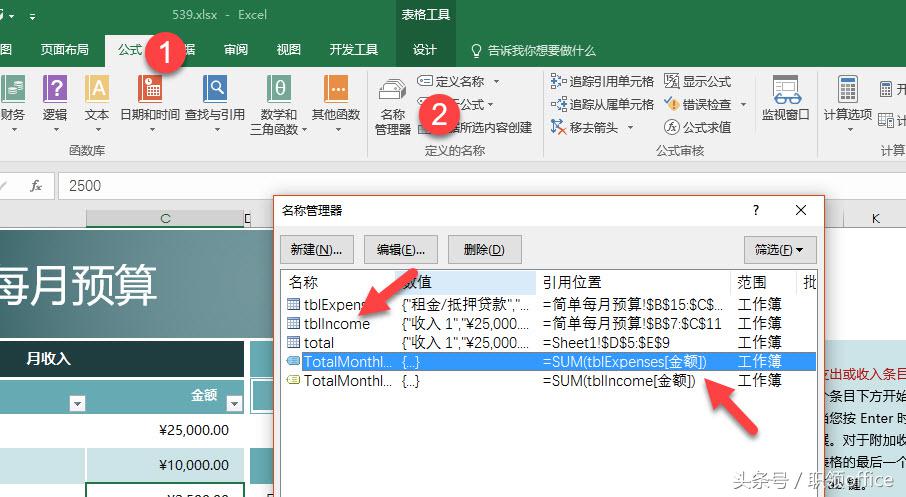This screenshot has height=497, width=906.
Task: Switch to the 公式 tab
Action: point(131,50)
